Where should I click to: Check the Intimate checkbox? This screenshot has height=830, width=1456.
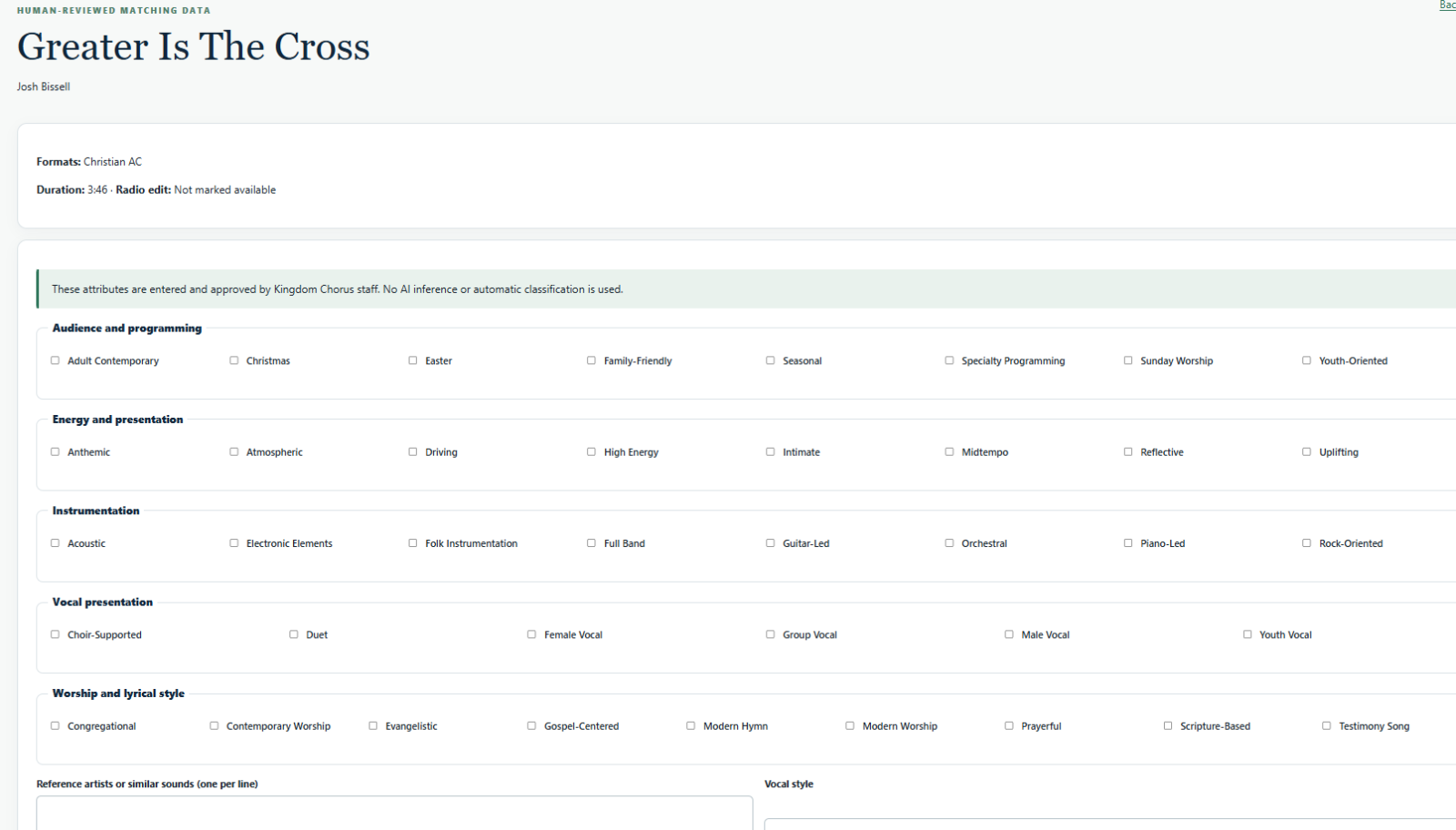point(771,451)
